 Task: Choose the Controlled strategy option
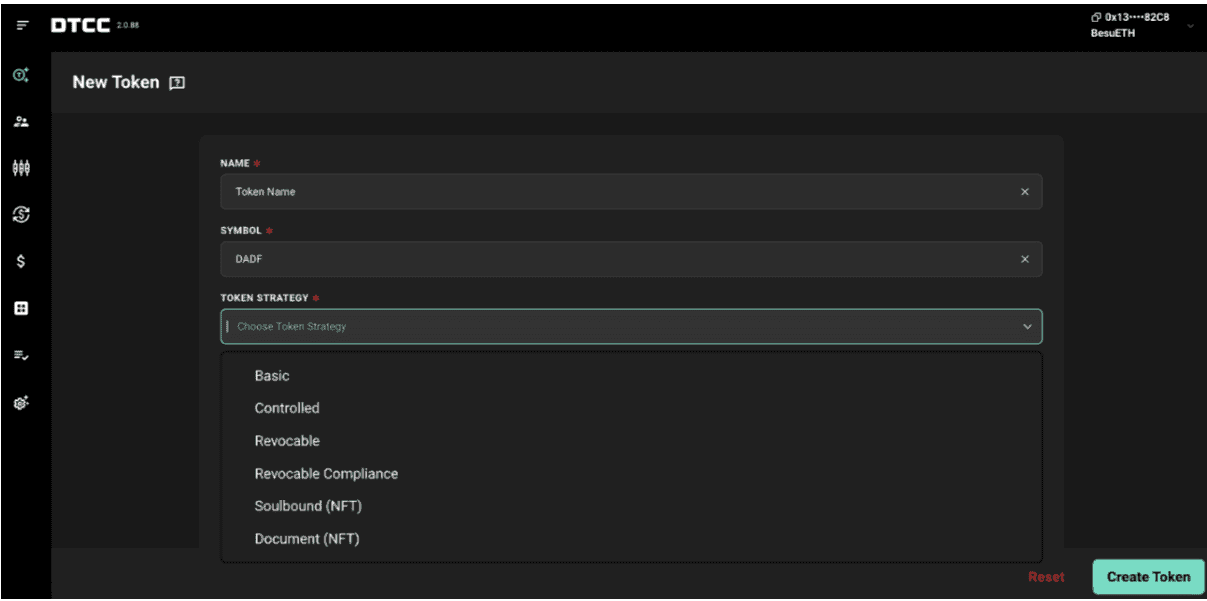[287, 408]
